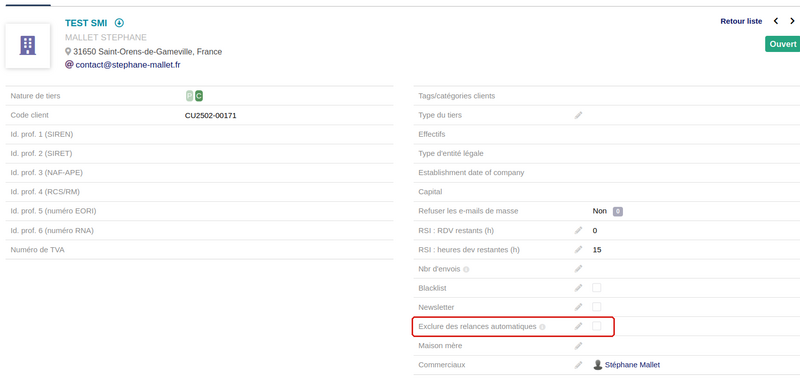Click the Refuser les e-mails de masse label
The width and height of the screenshot is (800, 388).
pos(468,211)
